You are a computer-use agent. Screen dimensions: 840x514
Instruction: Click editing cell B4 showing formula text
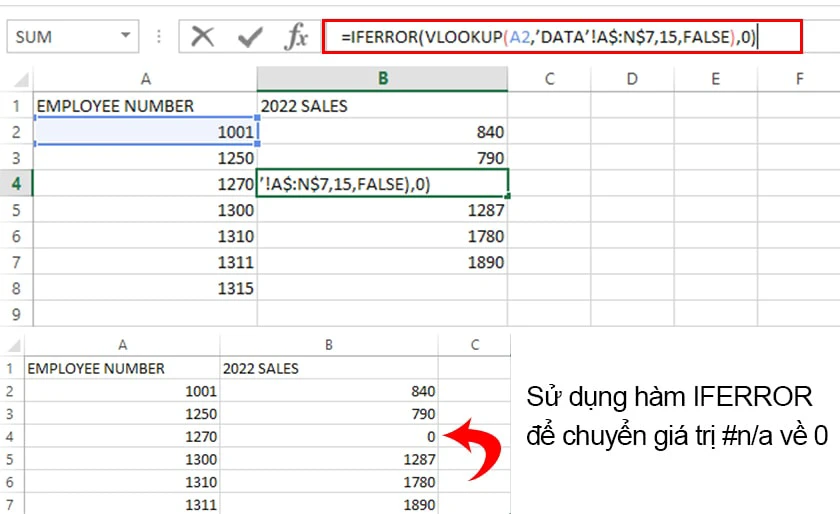pyautogui.click(x=382, y=184)
